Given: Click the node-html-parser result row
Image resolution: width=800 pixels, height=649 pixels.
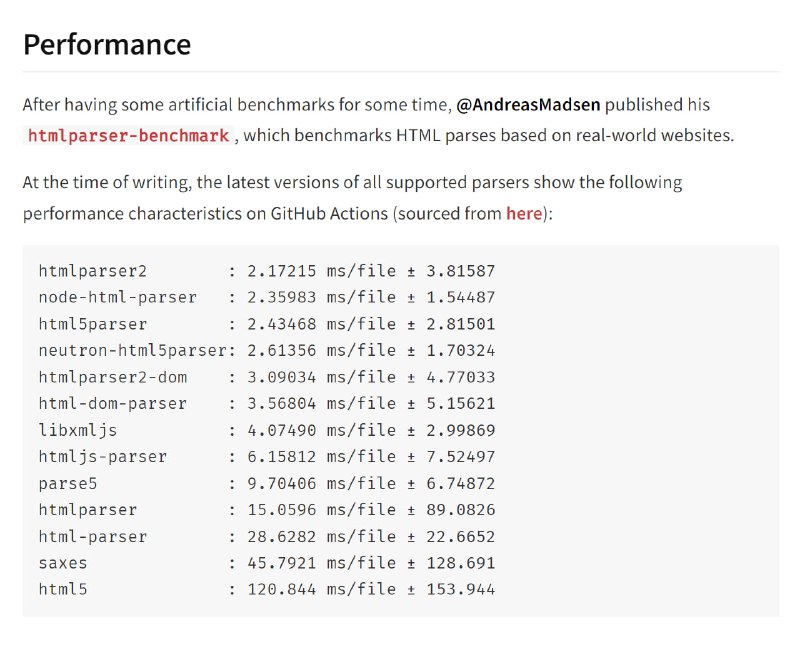Looking at the screenshot, I should (267, 297).
